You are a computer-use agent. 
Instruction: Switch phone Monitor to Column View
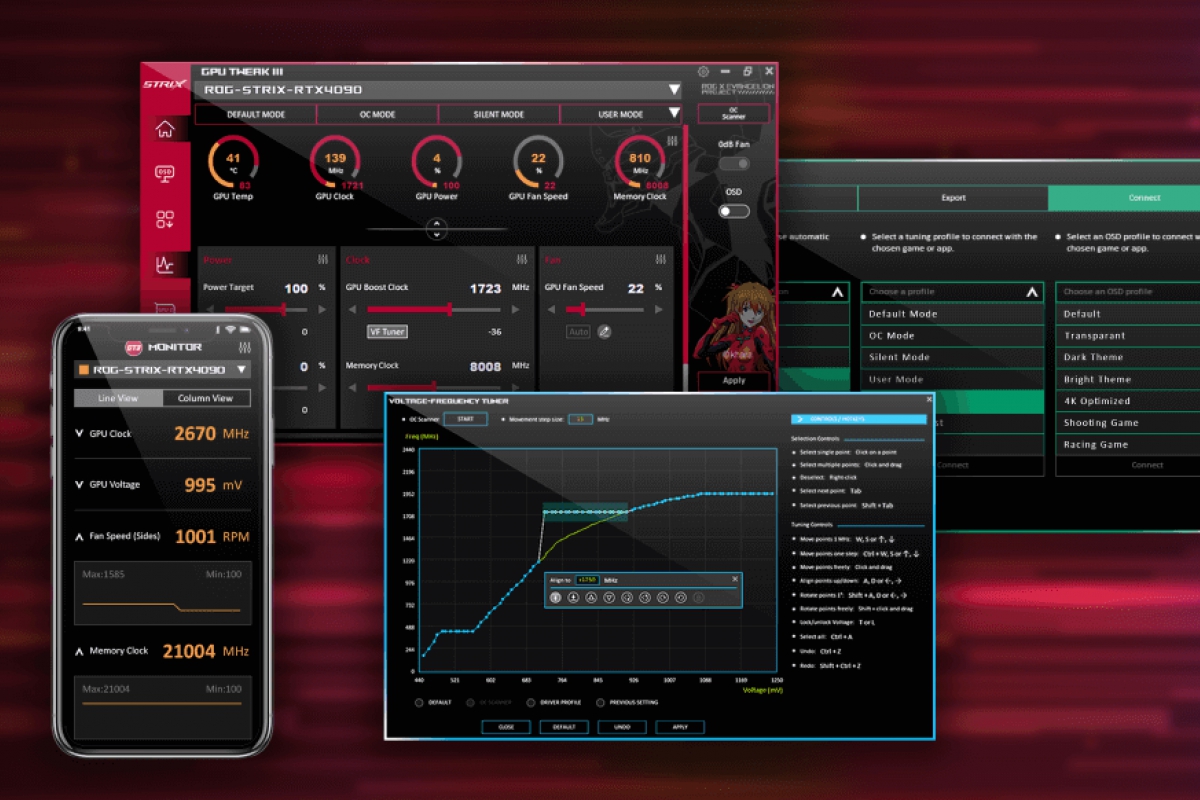206,398
